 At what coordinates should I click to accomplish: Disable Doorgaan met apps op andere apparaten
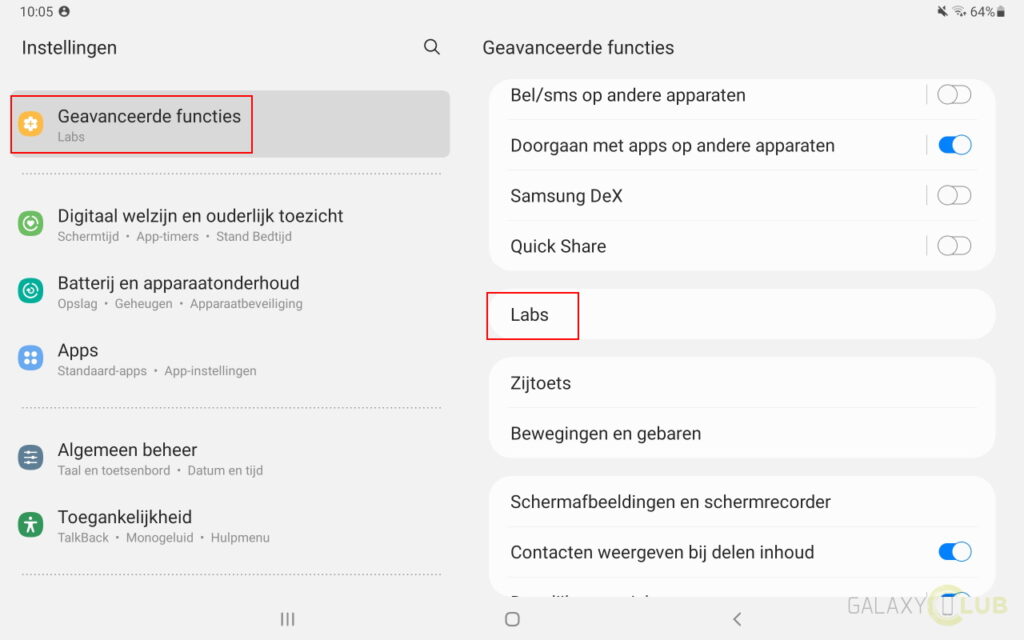(954, 145)
